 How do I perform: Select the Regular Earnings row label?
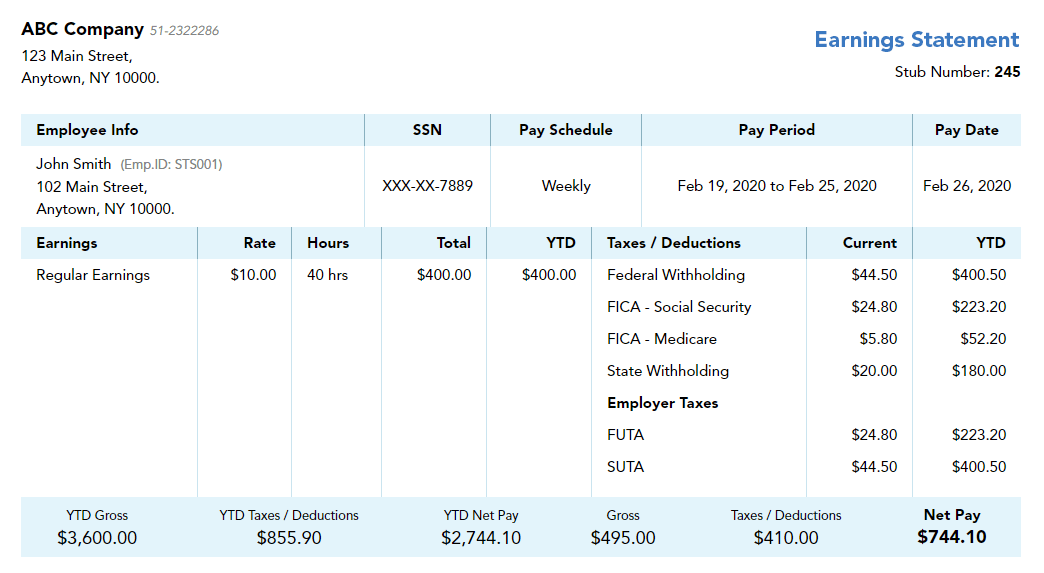pyautogui.click(x=93, y=275)
